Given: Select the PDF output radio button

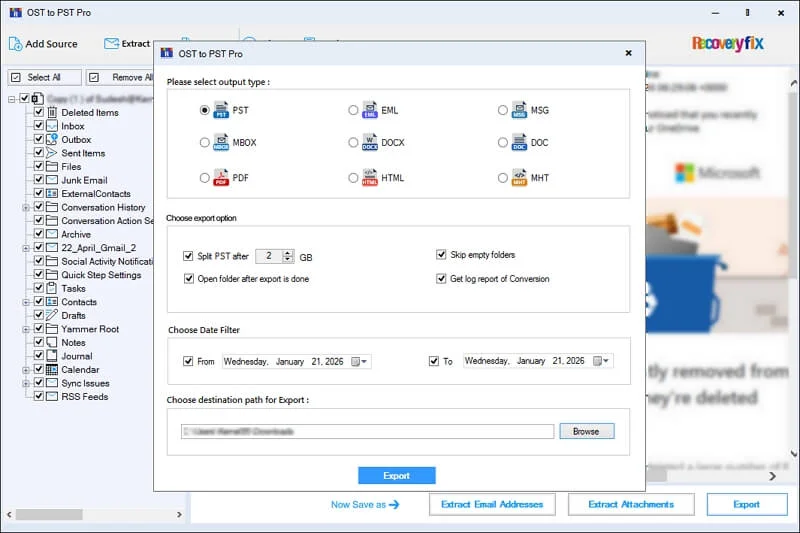Looking at the screenshot, I should click(x=205, y=178).
